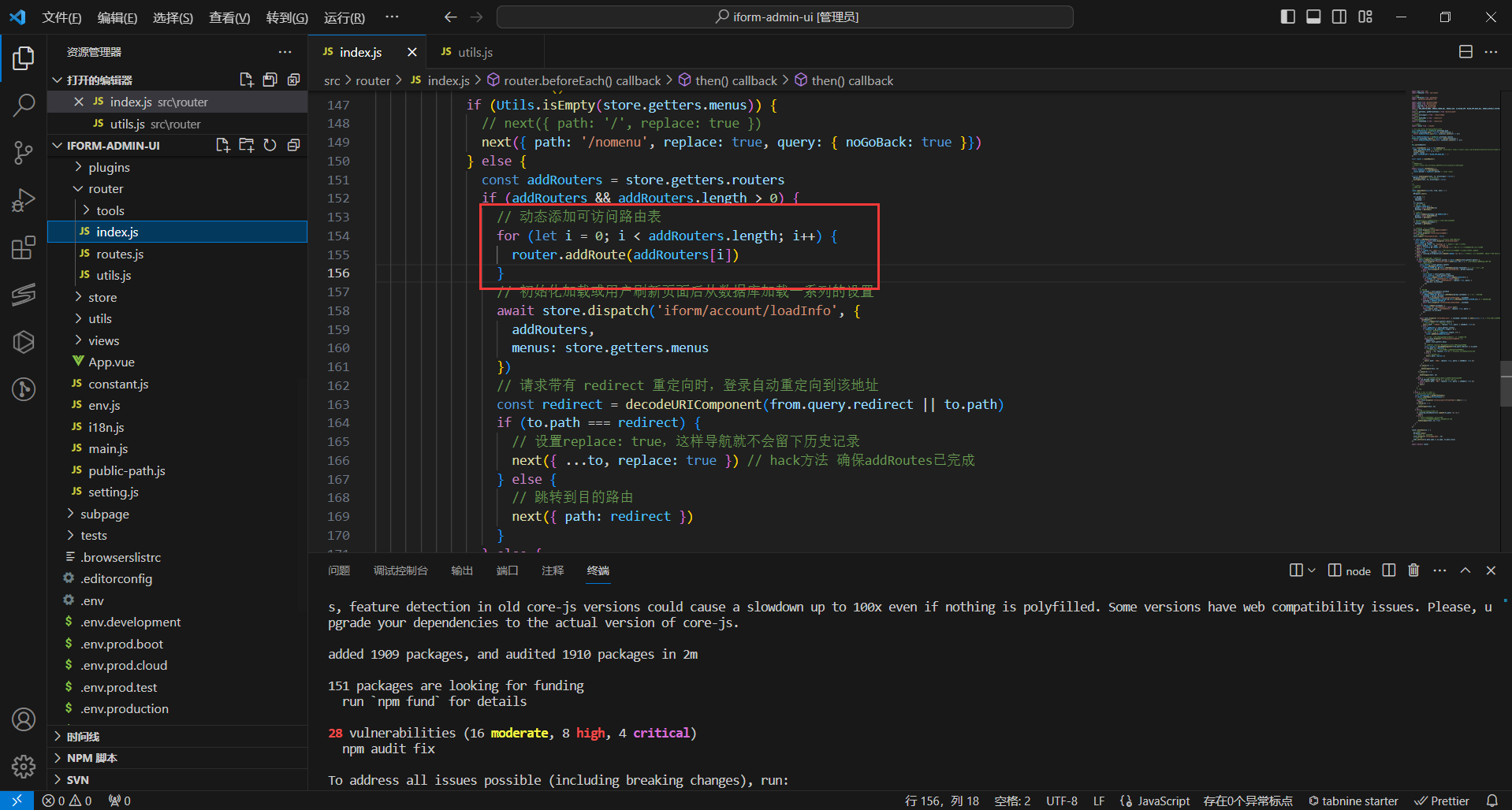Collapse the router folder
Screen dimensions: 1512x810
point(106,189)
